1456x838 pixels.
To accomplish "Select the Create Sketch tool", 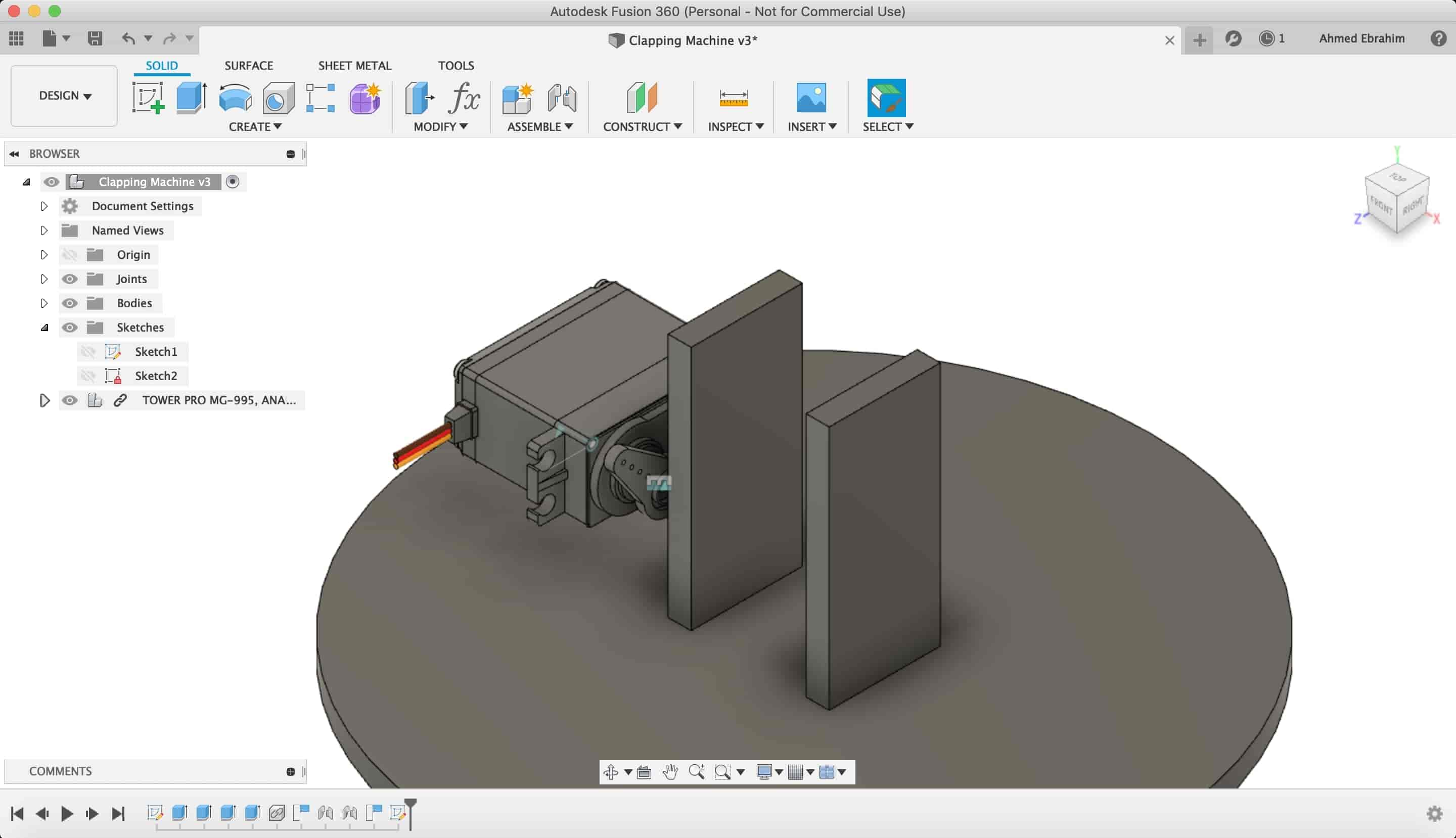I will [x=149, y=98].
